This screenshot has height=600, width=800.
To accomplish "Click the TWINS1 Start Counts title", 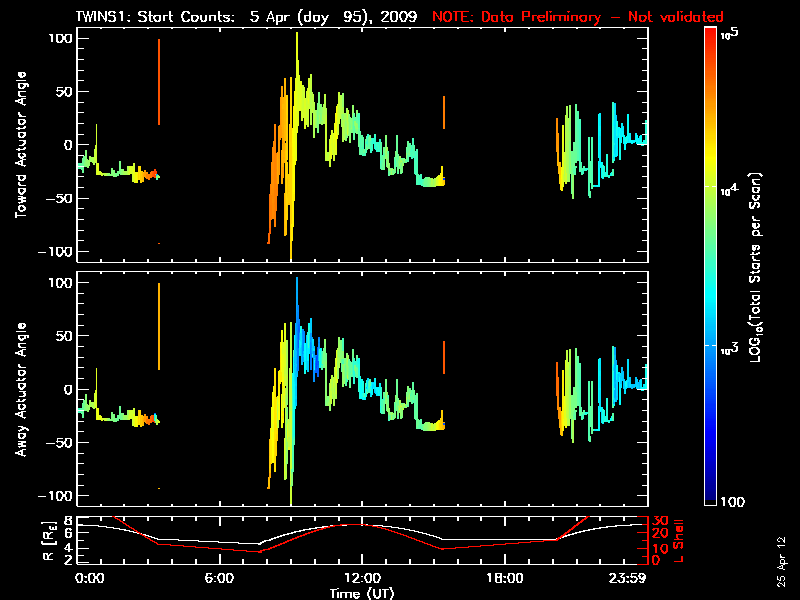I will pos(246,17).
